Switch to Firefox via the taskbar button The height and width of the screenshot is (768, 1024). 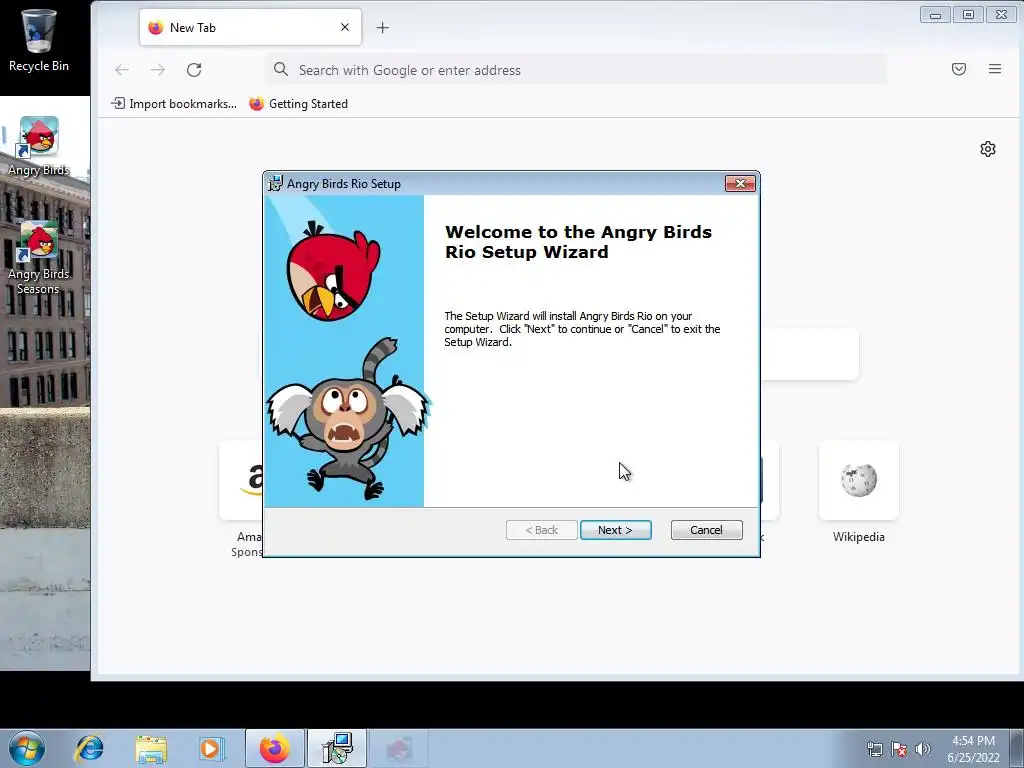(x=274, y=748)
